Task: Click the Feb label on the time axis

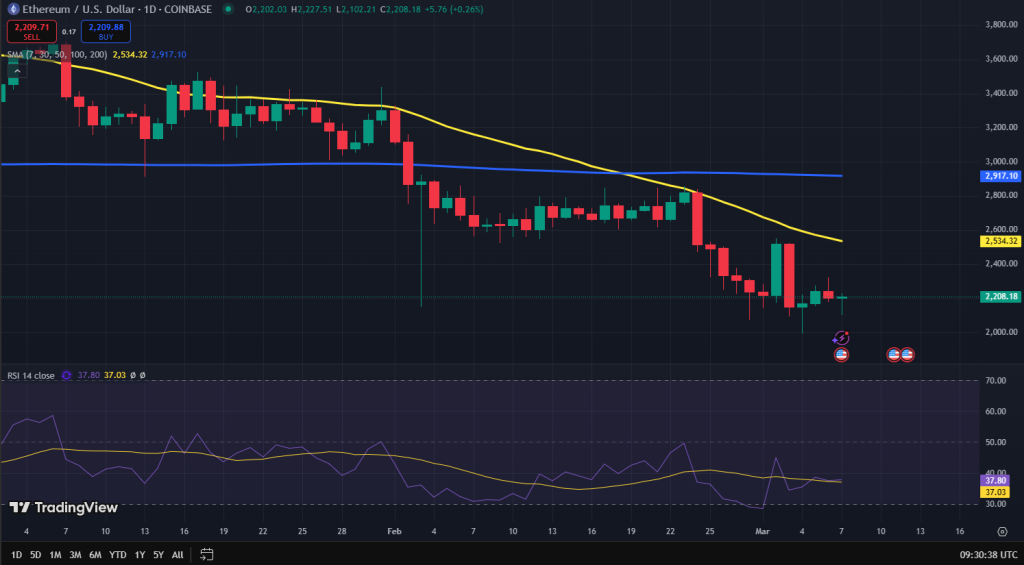Action: [x=393, y=531]
